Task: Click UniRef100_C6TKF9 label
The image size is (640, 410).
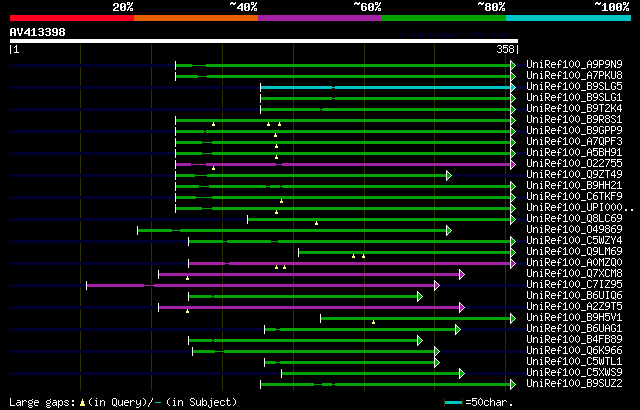Action: (574, 197)
